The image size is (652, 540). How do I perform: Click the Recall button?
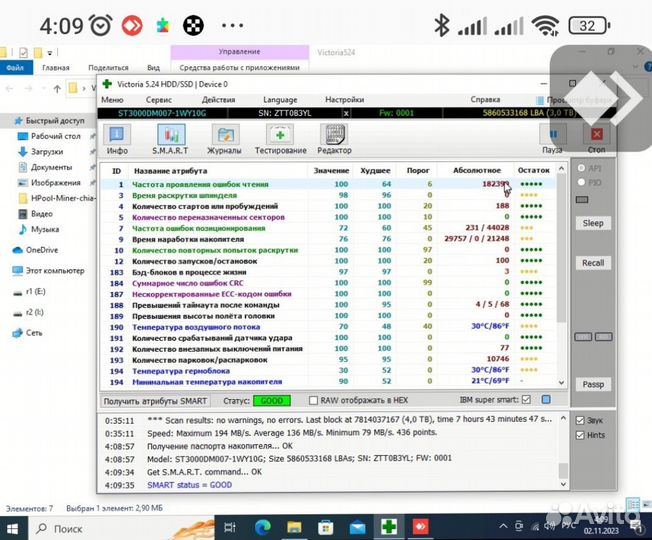pos(593,263)
